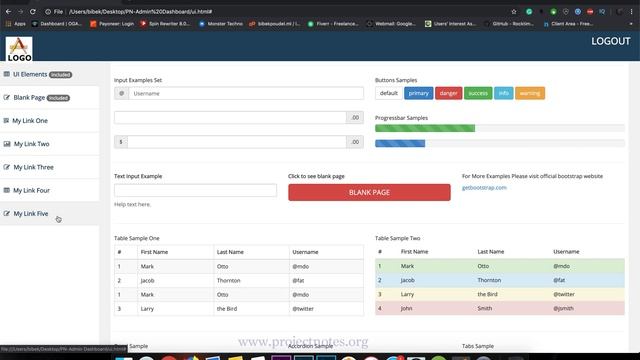Open the Monster Techno bookmark
This screenshot has width=640, height=360.
[x=221, y=24]
